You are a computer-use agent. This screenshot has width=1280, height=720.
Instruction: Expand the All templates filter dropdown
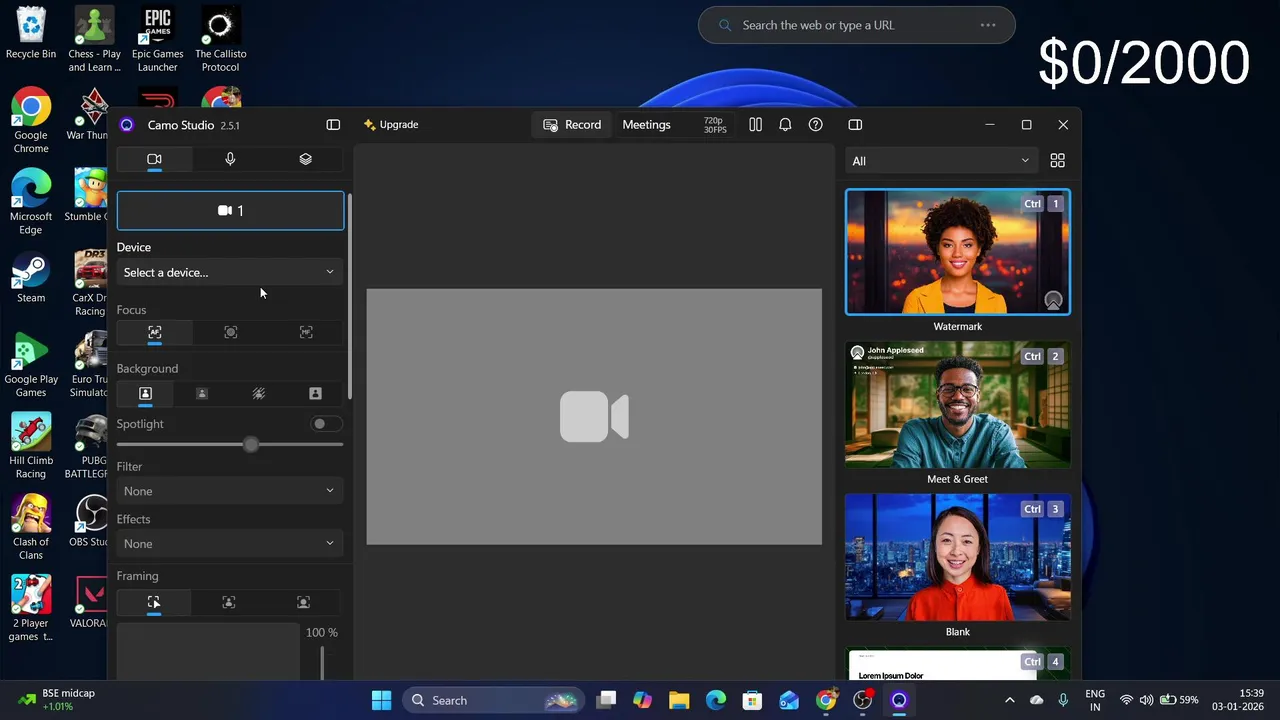pos(941,161)
